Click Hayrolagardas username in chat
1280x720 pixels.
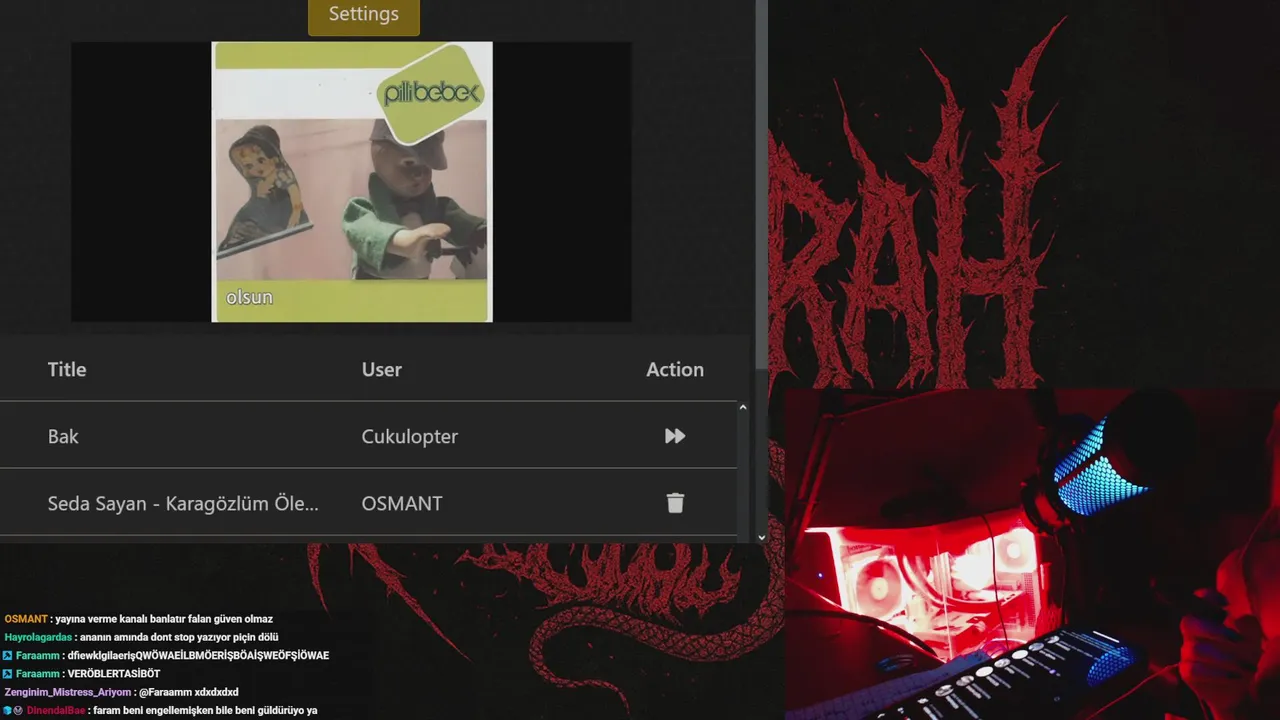click(x=38, y=637)
